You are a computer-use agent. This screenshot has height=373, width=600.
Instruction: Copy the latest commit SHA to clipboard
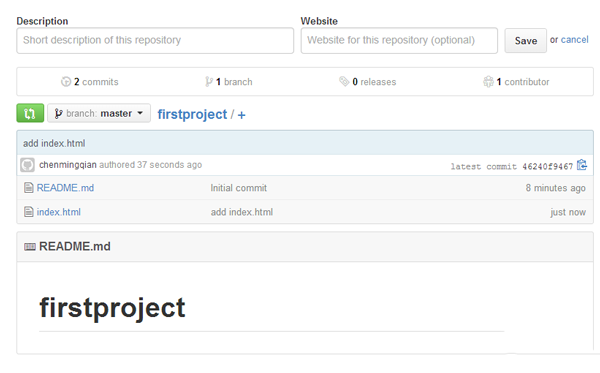pyautogui.click(x=582, y=165)
